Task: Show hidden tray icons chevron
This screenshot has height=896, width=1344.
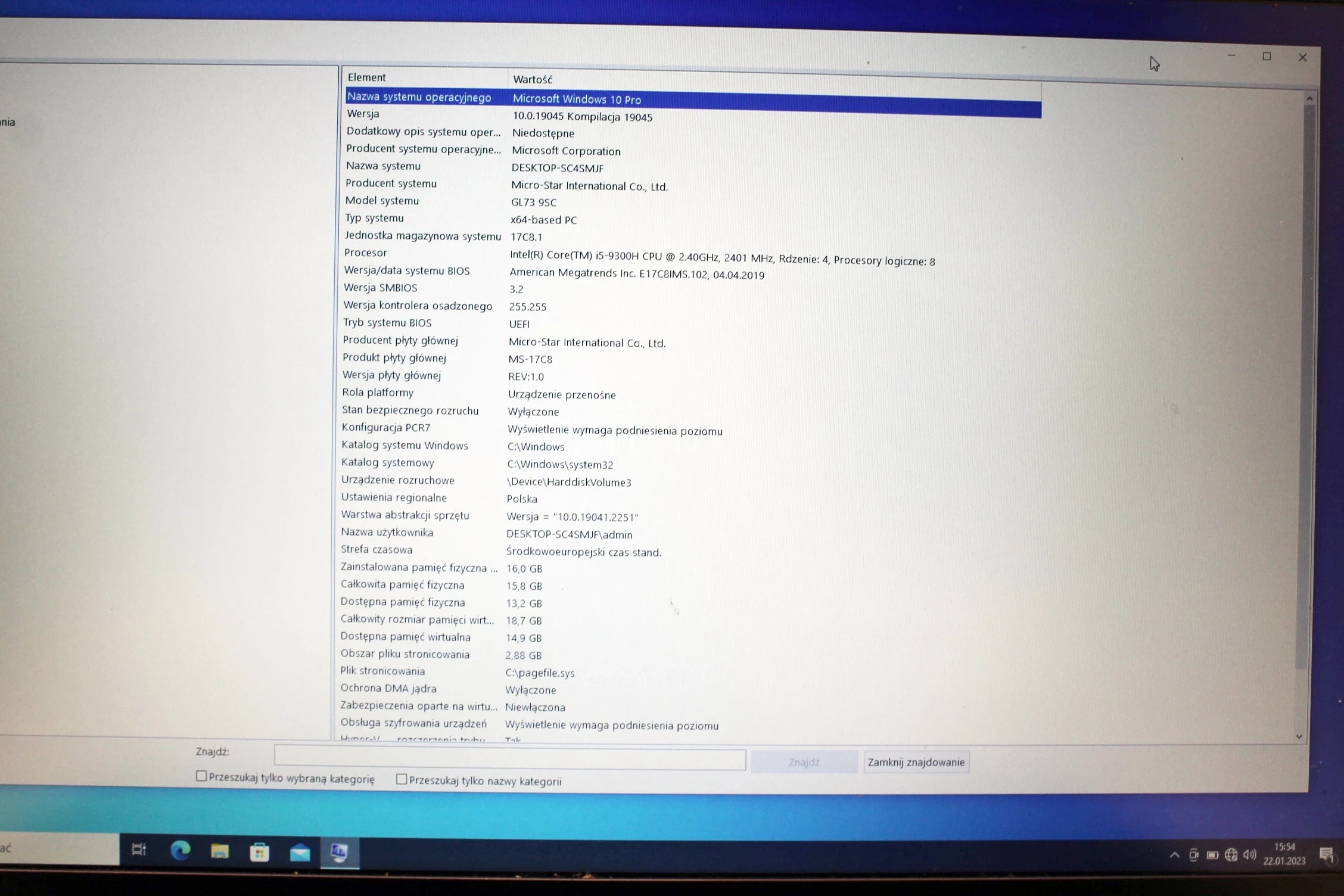Action: pos(1174,855)
